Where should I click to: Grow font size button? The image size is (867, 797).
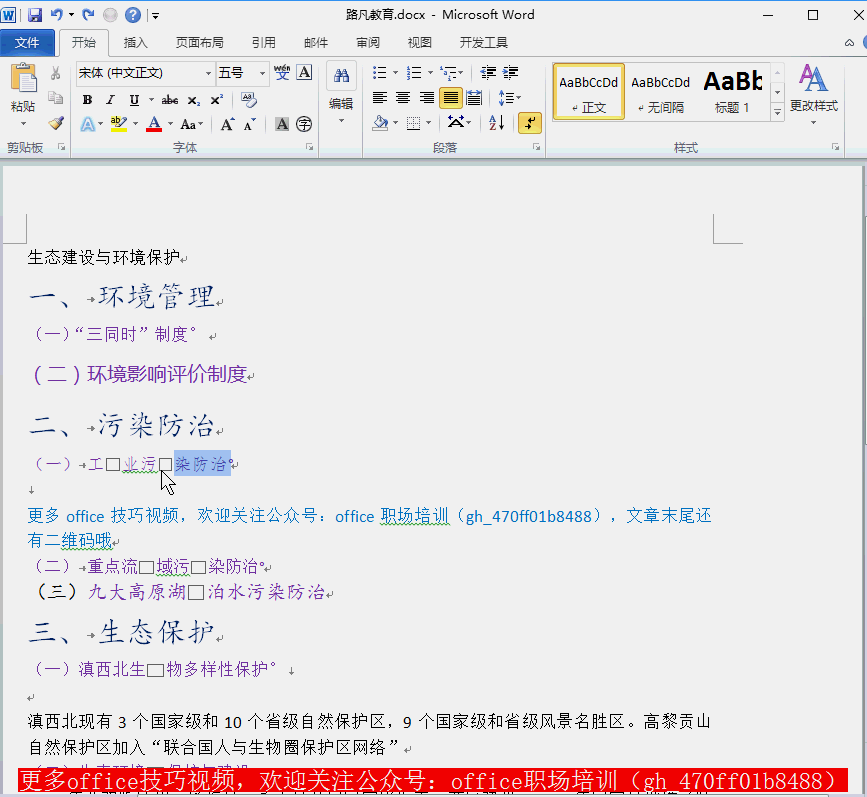227,124
